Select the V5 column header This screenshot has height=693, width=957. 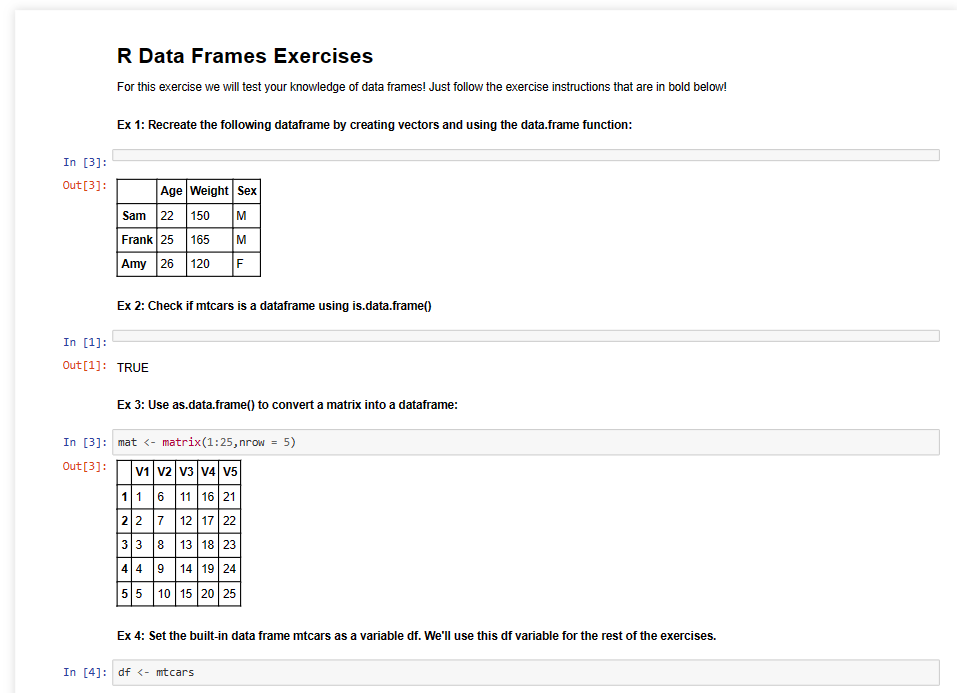pyautogui.click(x=229, y=472)
